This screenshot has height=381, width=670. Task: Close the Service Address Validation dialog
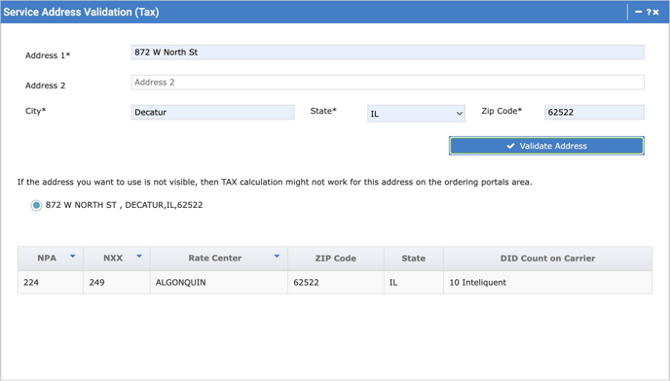(x=656, y=12)
